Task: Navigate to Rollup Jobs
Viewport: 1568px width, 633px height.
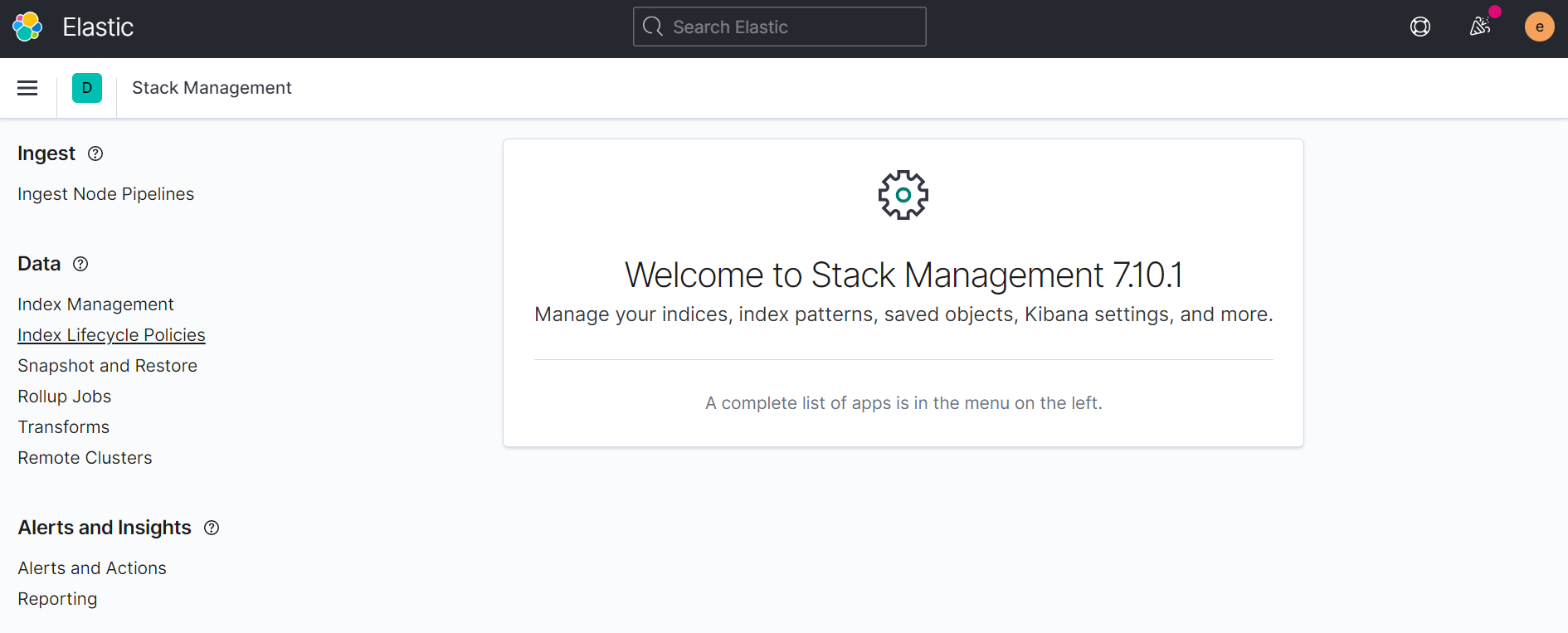Action: click(x=64, y=397)
